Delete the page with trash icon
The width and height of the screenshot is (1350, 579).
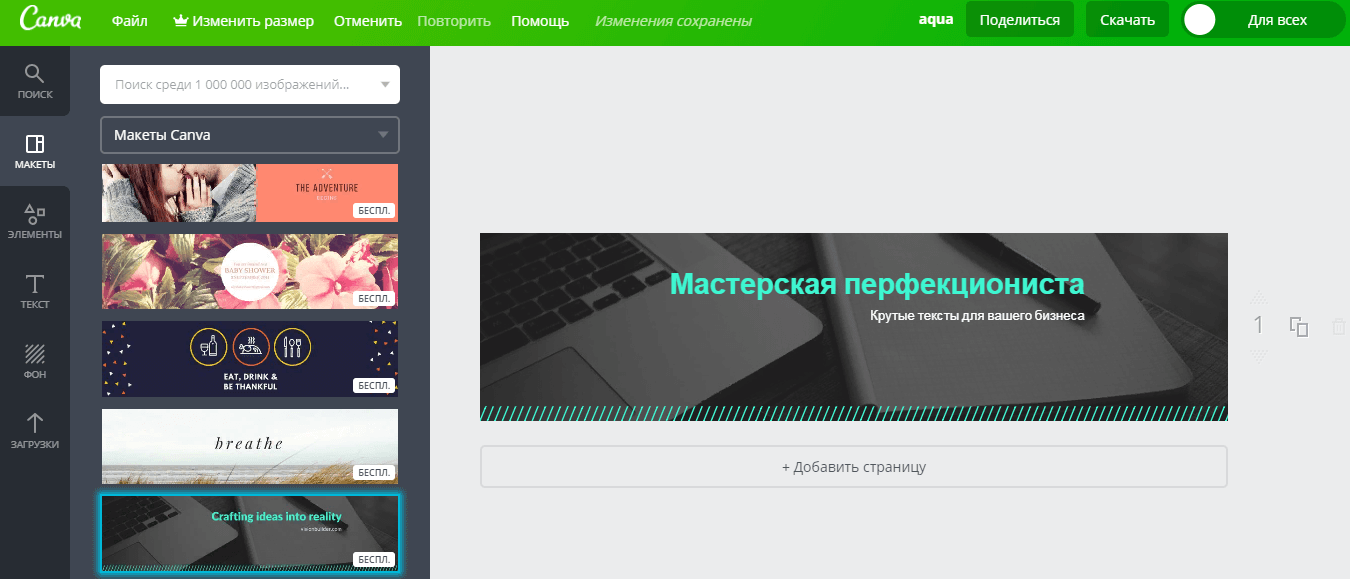tap(1338, 327)
